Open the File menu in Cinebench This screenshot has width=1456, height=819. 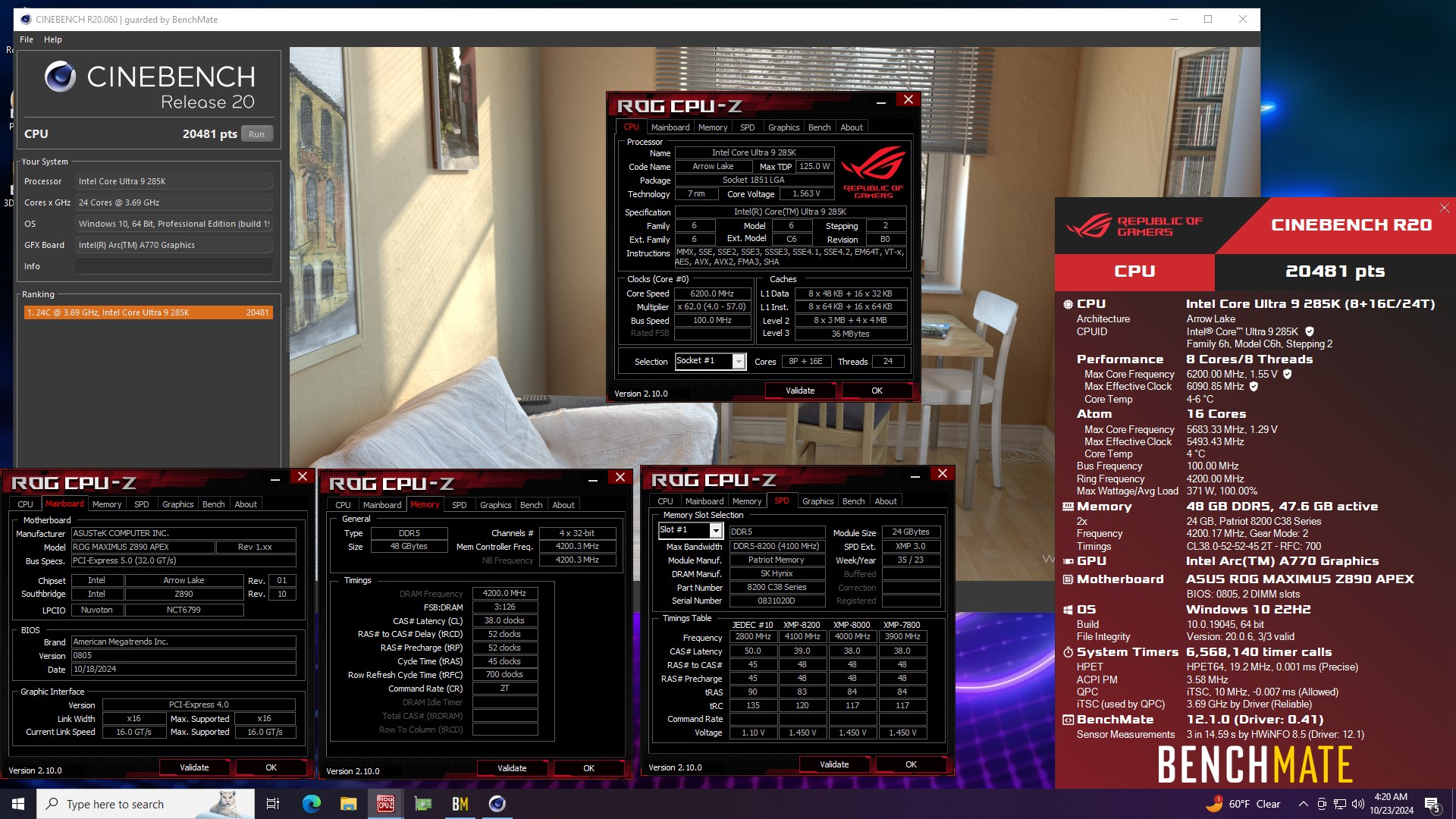pyautogui.click(x=27, y=39)
